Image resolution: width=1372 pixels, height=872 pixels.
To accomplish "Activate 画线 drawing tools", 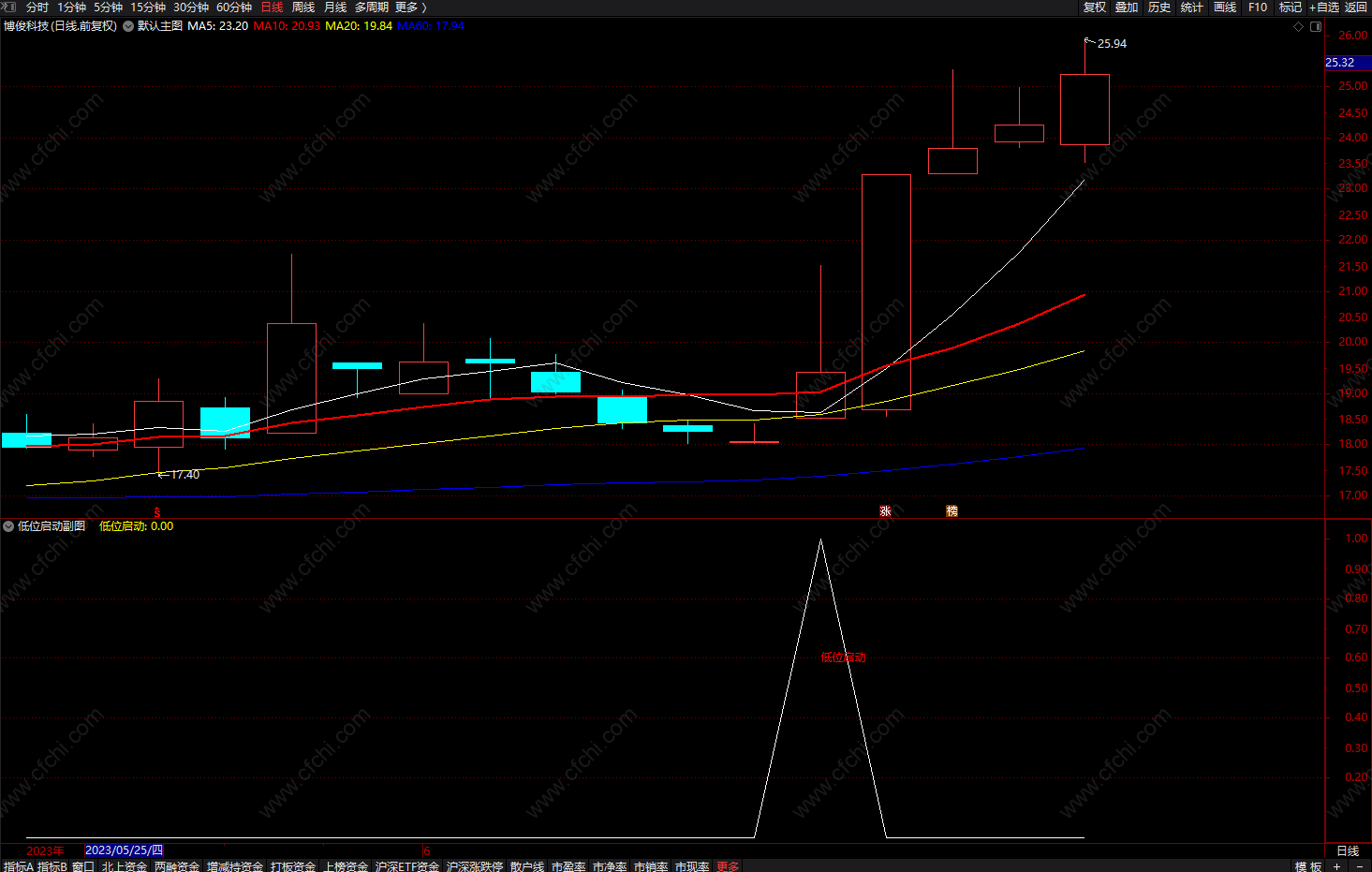I will coord(1225,7).
